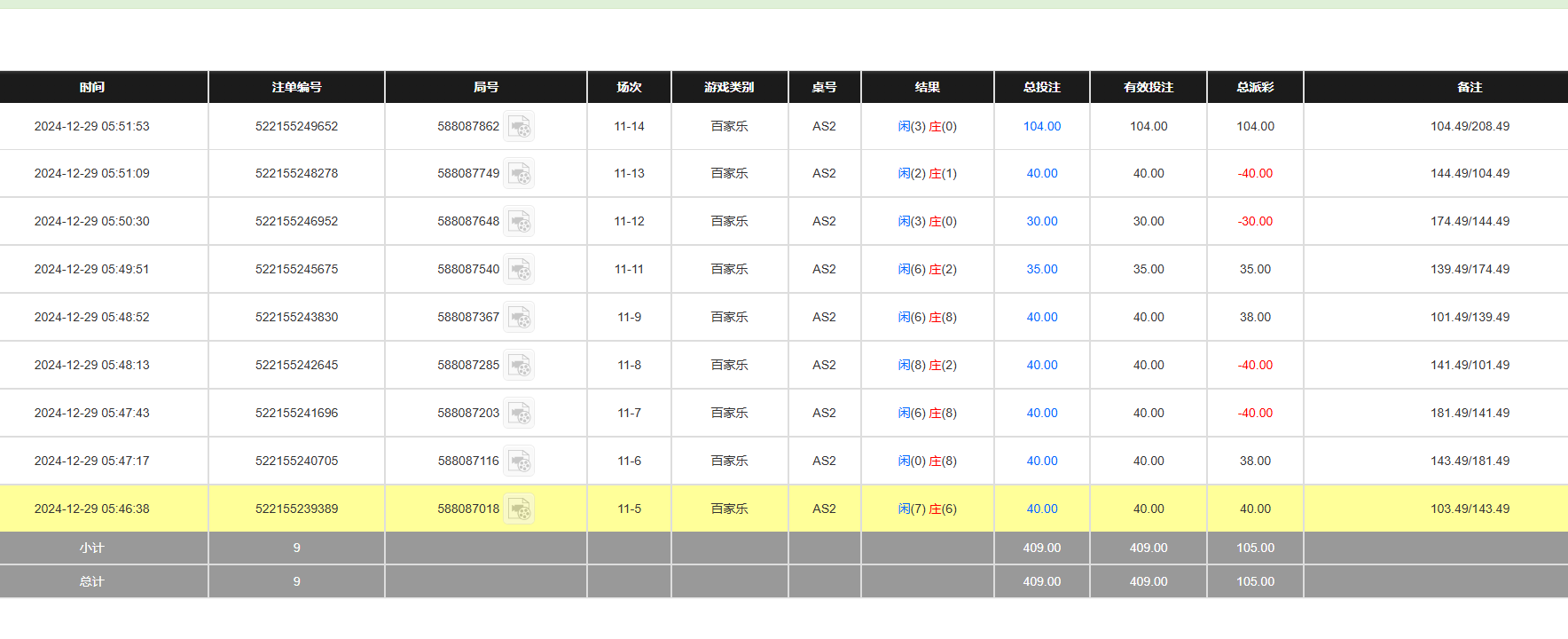Image resolution: width=1568 pixels, height=639 pixels.
Task: Click total bet 40.00 in highlighted row
Action: point(1041,509)
